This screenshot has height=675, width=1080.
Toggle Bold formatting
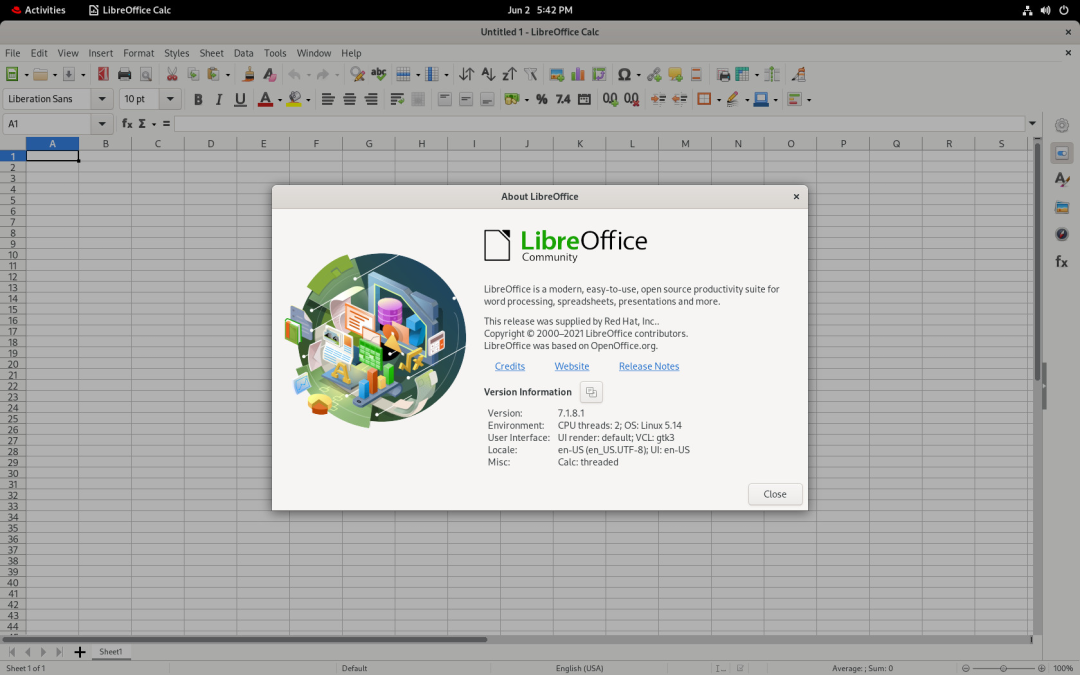click(x=198, y=99)
